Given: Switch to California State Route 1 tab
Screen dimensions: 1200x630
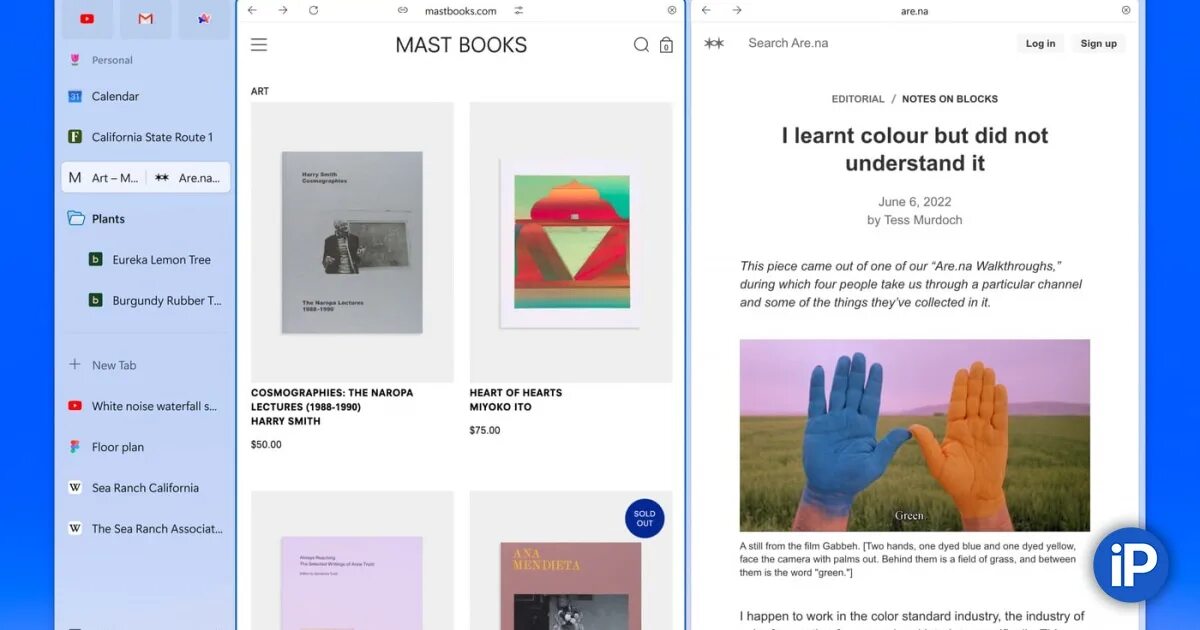Looking at the screenshot, I should point(146,137).
